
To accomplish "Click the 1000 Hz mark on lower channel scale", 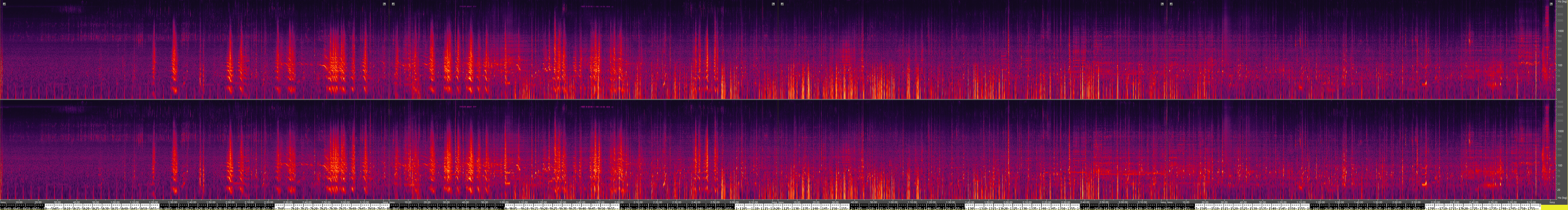I will pos(1560,131).
